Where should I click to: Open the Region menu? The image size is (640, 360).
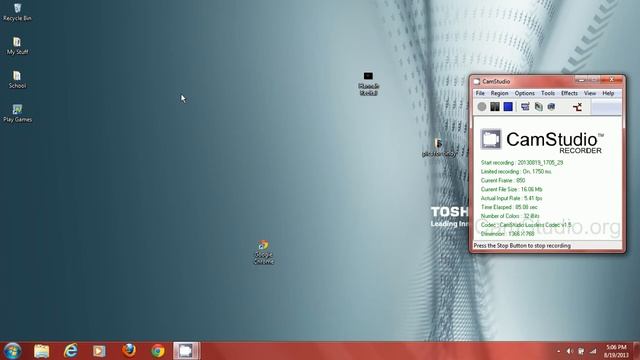(499, 93)
